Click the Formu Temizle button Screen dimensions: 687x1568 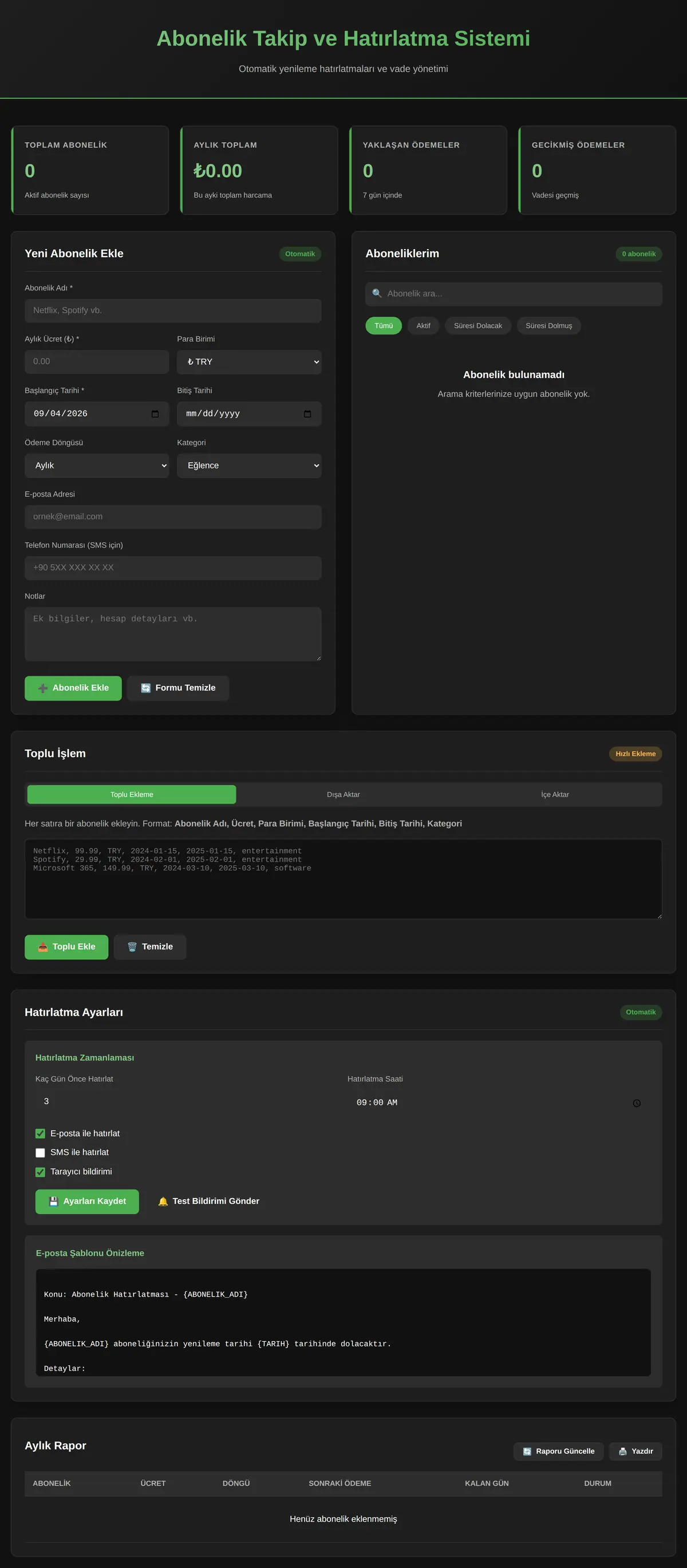coord(177,688)
